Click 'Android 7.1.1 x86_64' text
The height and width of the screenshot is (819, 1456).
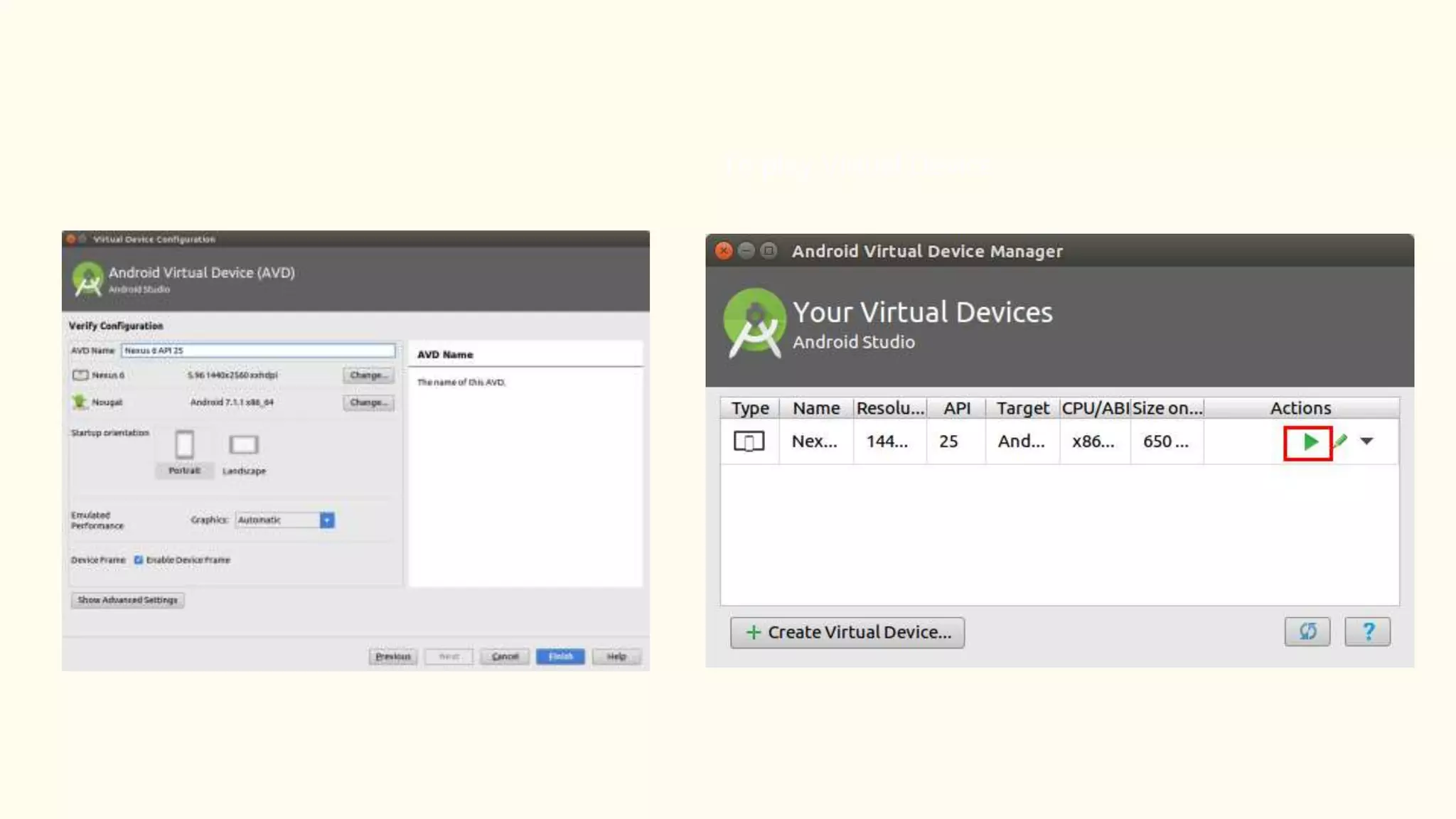[232, 402]
